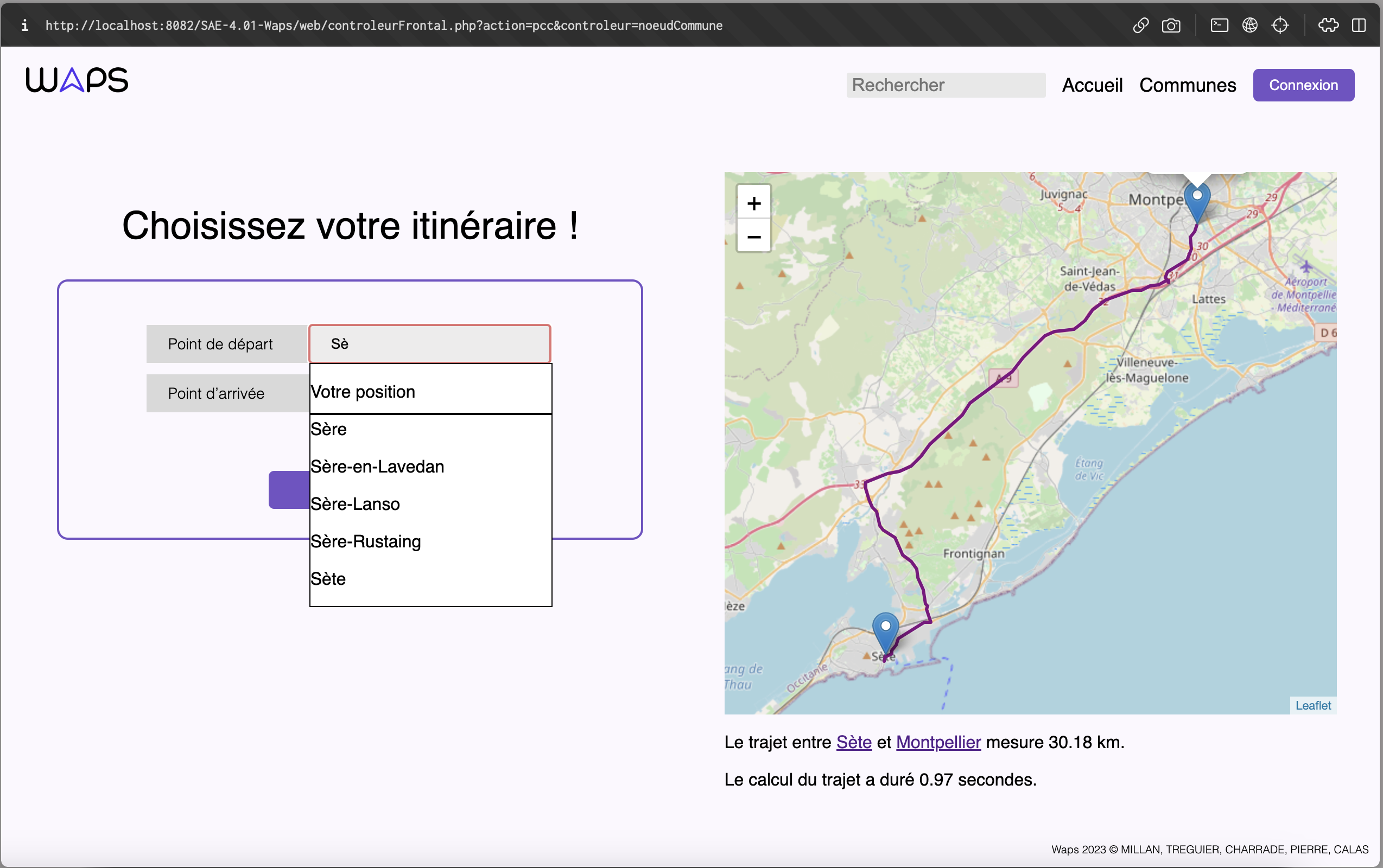The height and width of the screenshot is (868, 1383).
Task: Click the copy link icon in browser toolbar
Action: coord(1140,25)
